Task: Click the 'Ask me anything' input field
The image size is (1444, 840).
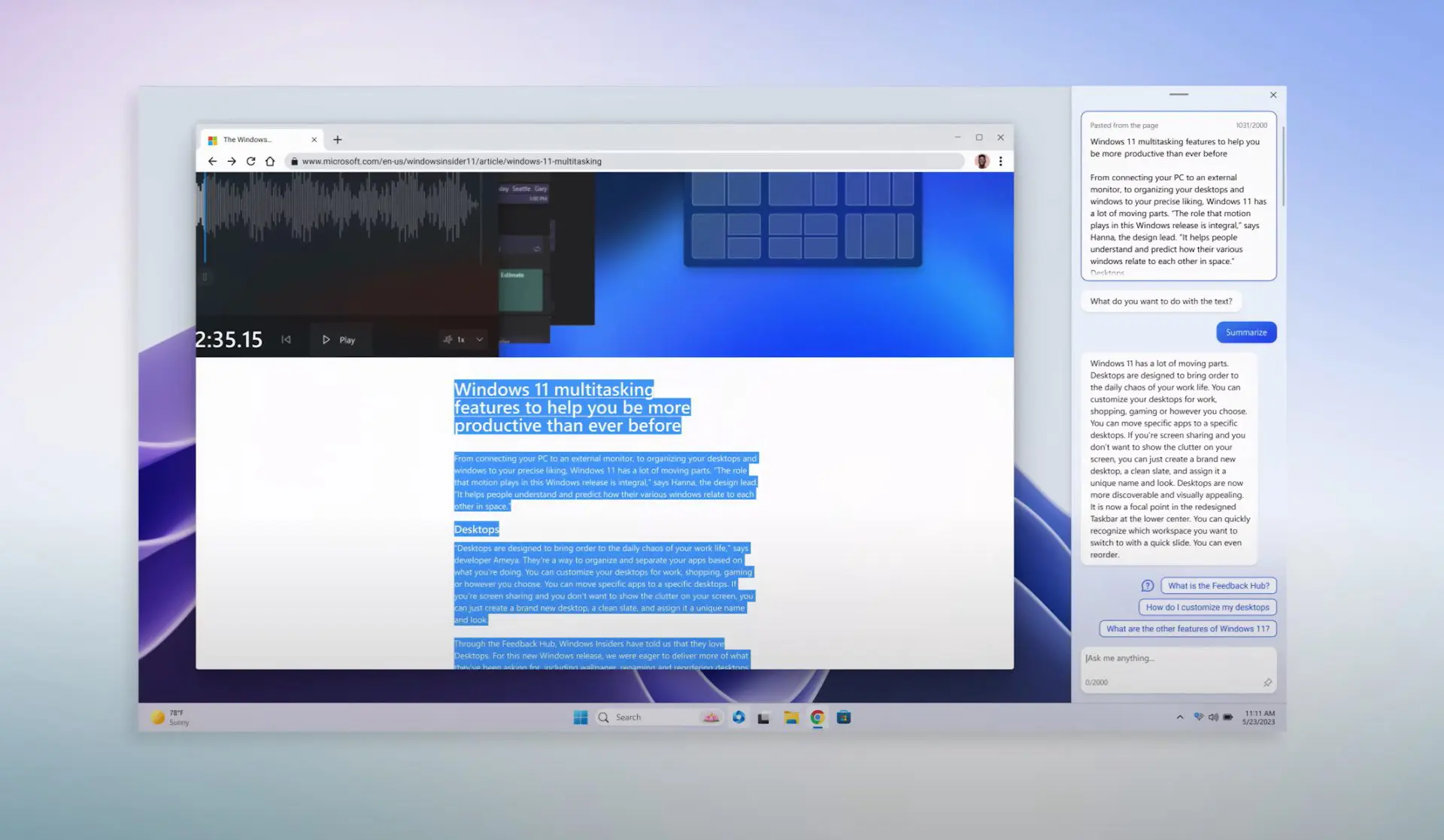Action: coord(1173,659)
